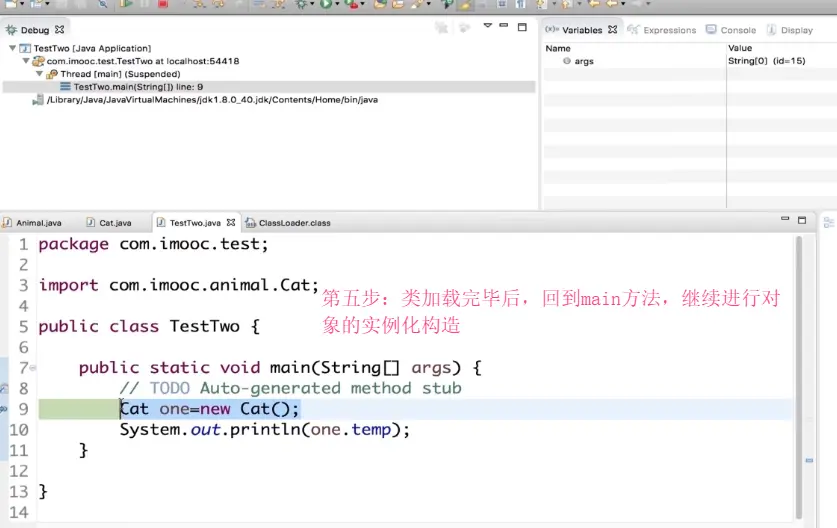837x528 pixels.
Task: Open dropdown next to Debug bug icon
Action: pos(312,4)
